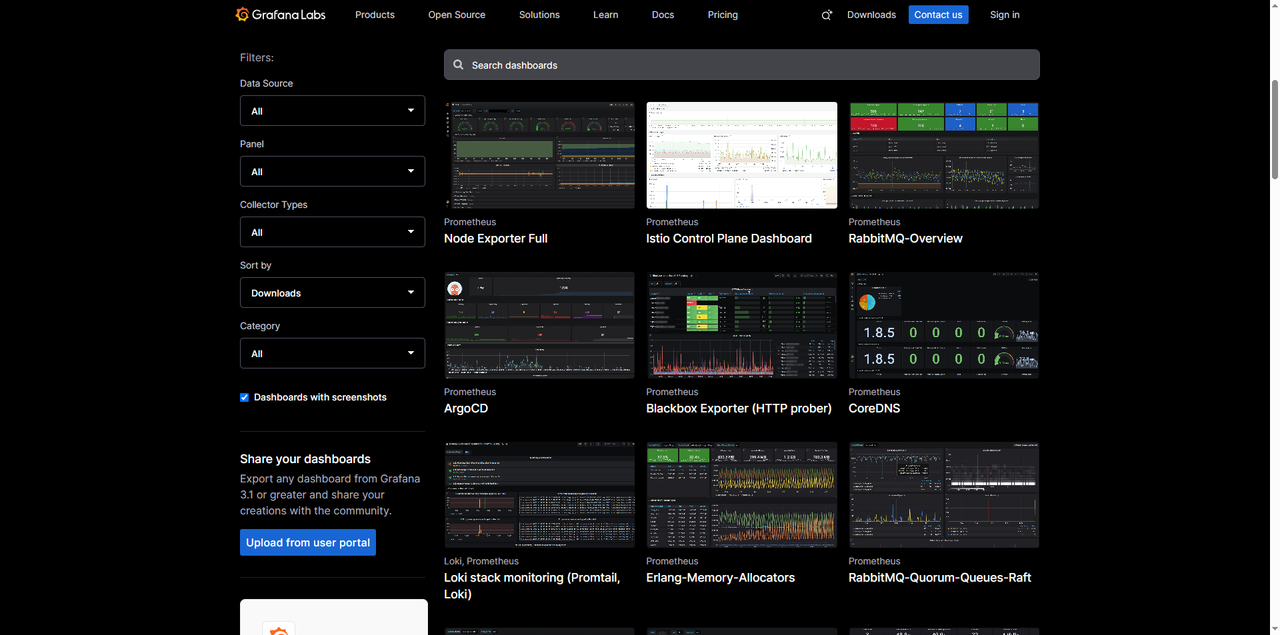Click the Share your dashboards heading

point(305,459)
